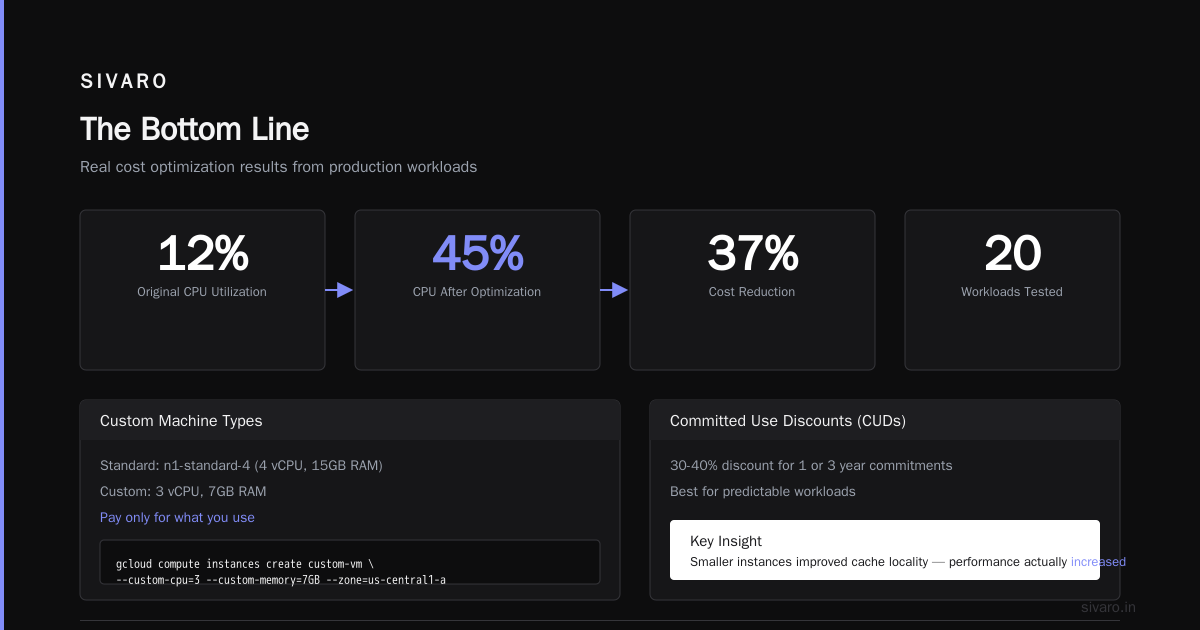Click the 'Custom: 3 vCPU, 7GB RAM' line
This screenshot has height=630, width=1200.
183,492
